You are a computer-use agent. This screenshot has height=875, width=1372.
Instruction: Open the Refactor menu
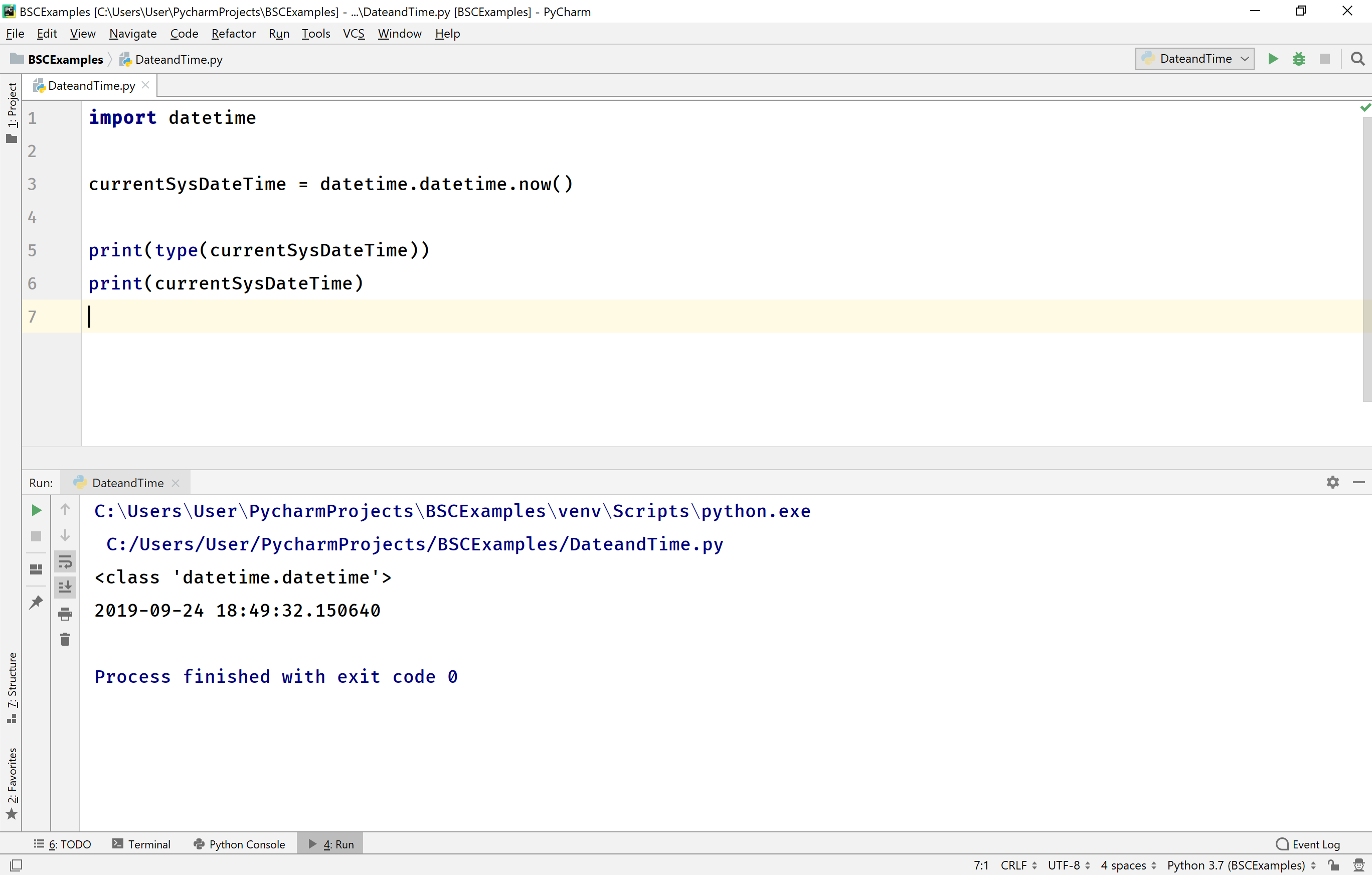233,34
